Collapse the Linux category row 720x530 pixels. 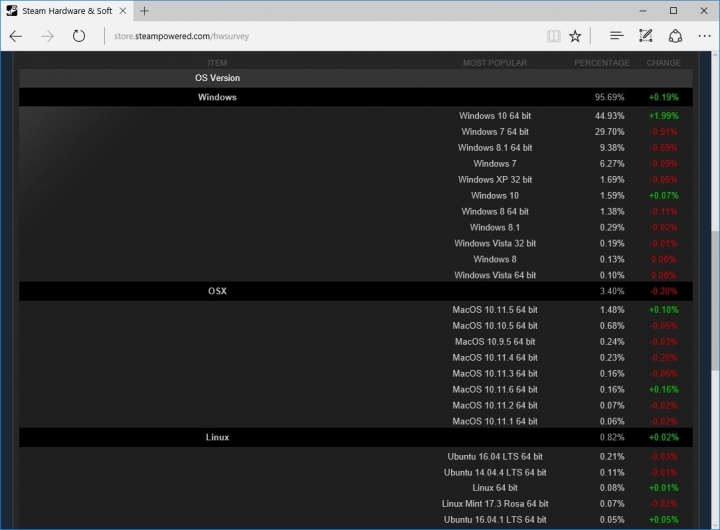(356, 437)
